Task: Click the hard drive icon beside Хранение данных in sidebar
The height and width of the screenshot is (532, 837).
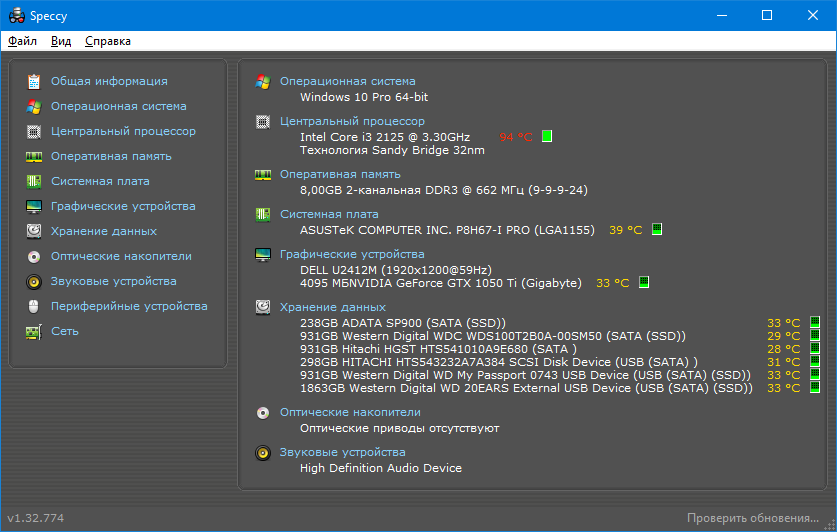Action: click(x=34, y=231)
